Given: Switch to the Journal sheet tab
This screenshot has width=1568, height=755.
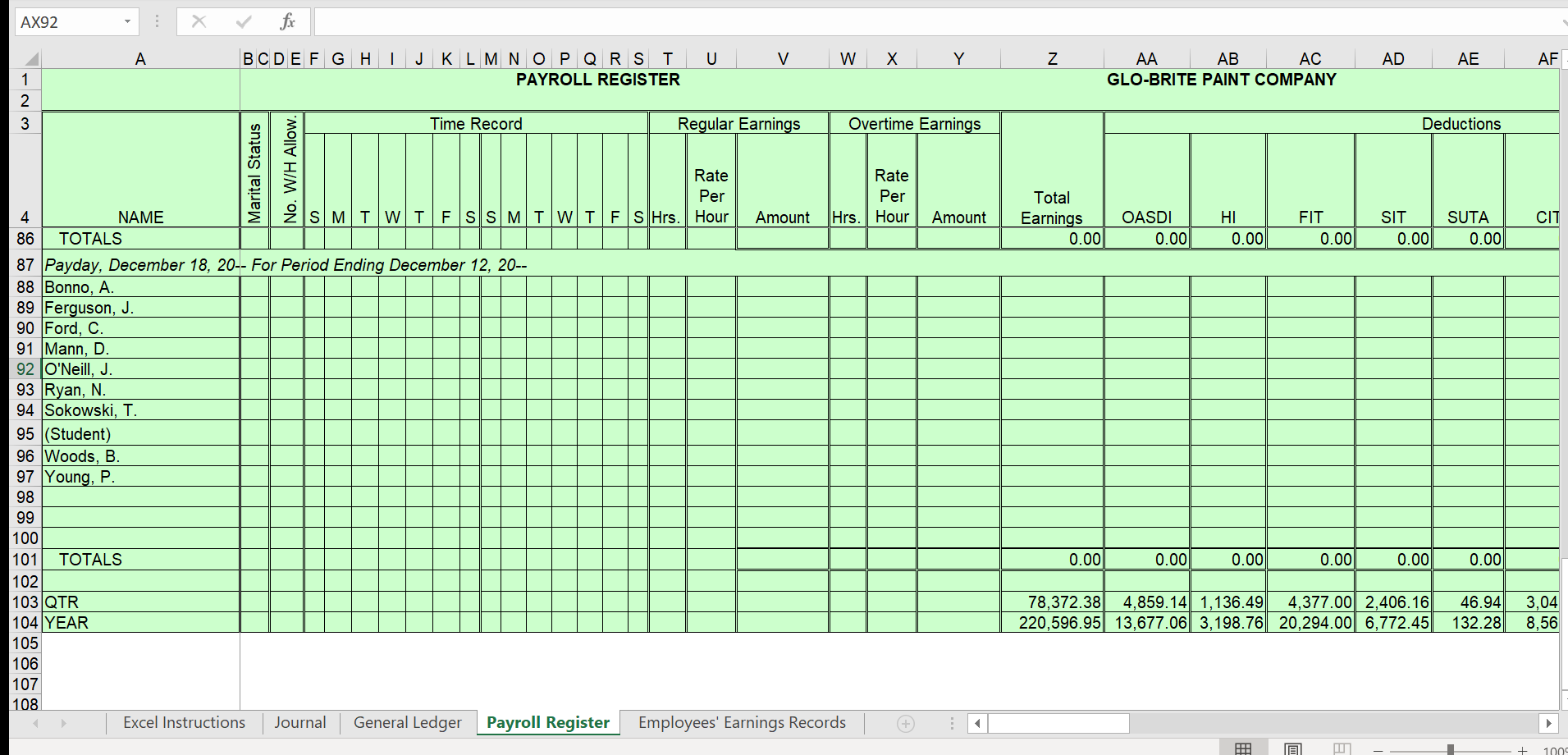Looking at the screenshot, I should click(300, 722).
